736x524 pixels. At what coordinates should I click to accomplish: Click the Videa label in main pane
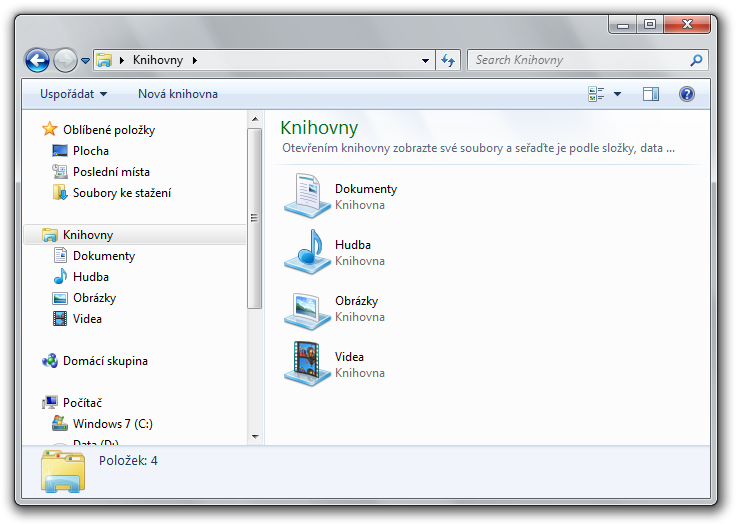pyautogui.click(x=349, y=357)
